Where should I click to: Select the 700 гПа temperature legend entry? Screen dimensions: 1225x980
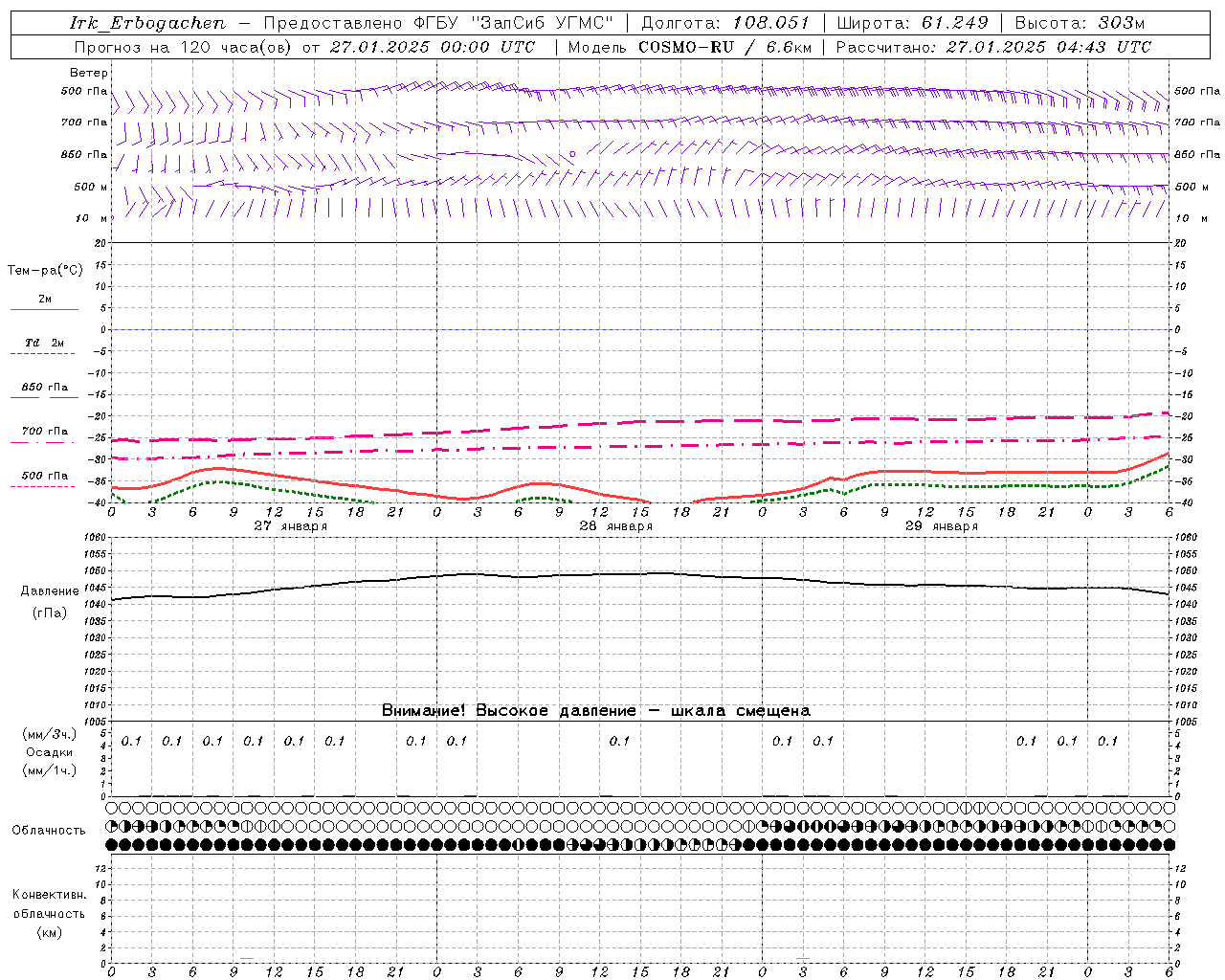point(45,431)
